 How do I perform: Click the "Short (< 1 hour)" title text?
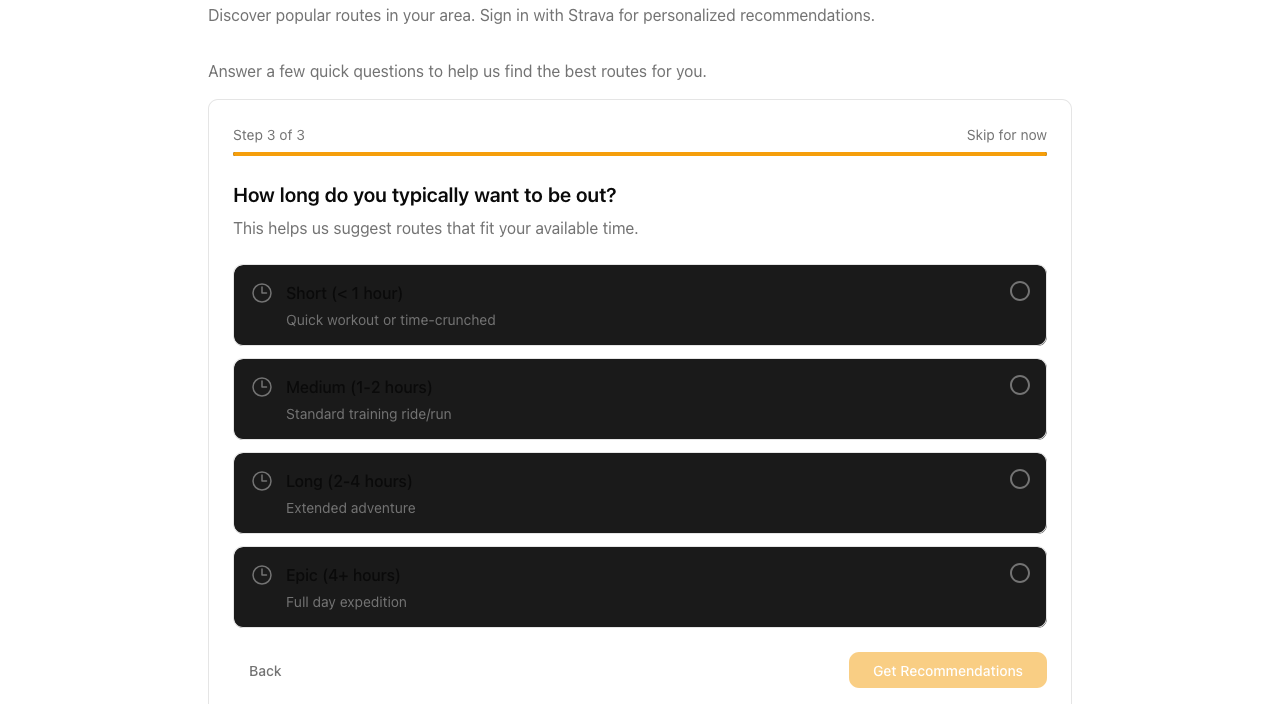point(344,293)
